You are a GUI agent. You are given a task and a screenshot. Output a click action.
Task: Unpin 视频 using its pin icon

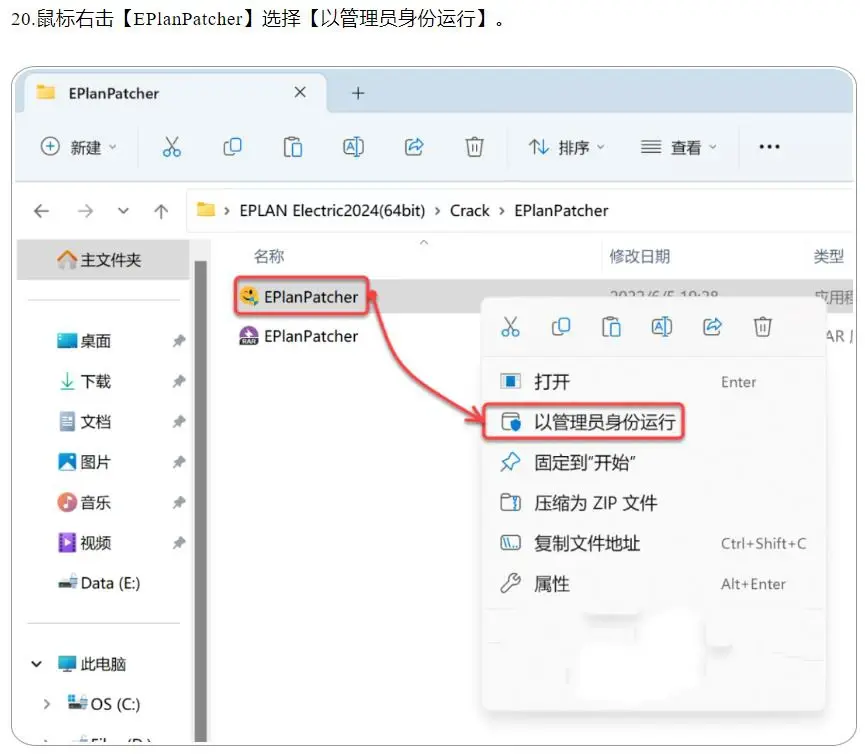click(x=178, y=543)
